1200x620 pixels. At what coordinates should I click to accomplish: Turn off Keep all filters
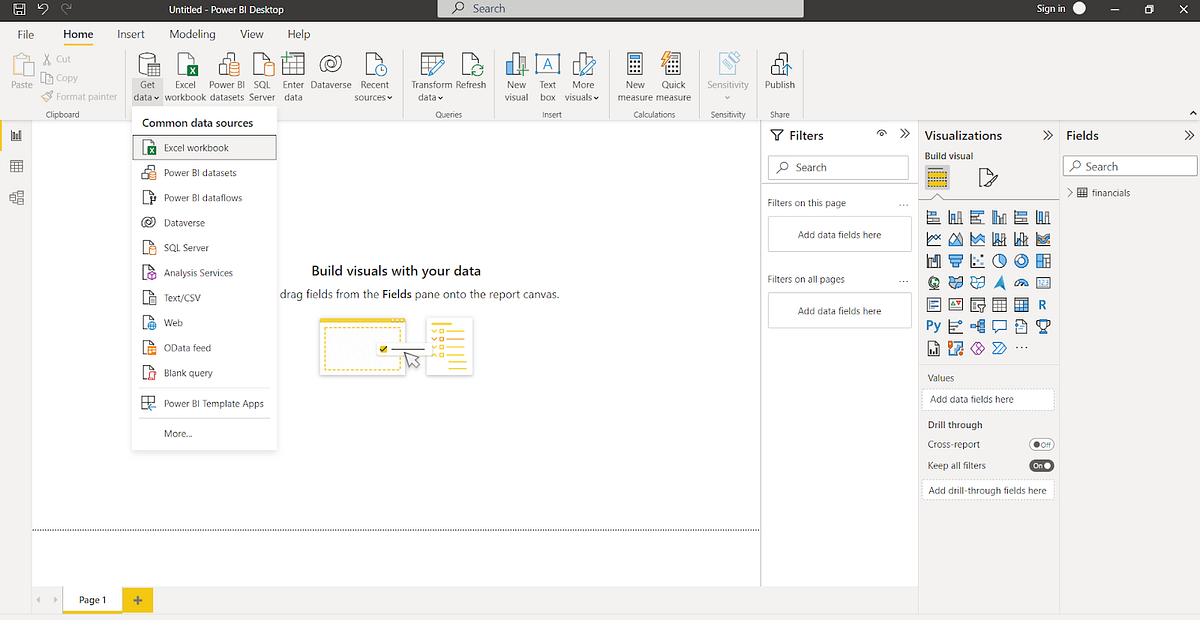pyautogui.click(x=1041, y=465)
